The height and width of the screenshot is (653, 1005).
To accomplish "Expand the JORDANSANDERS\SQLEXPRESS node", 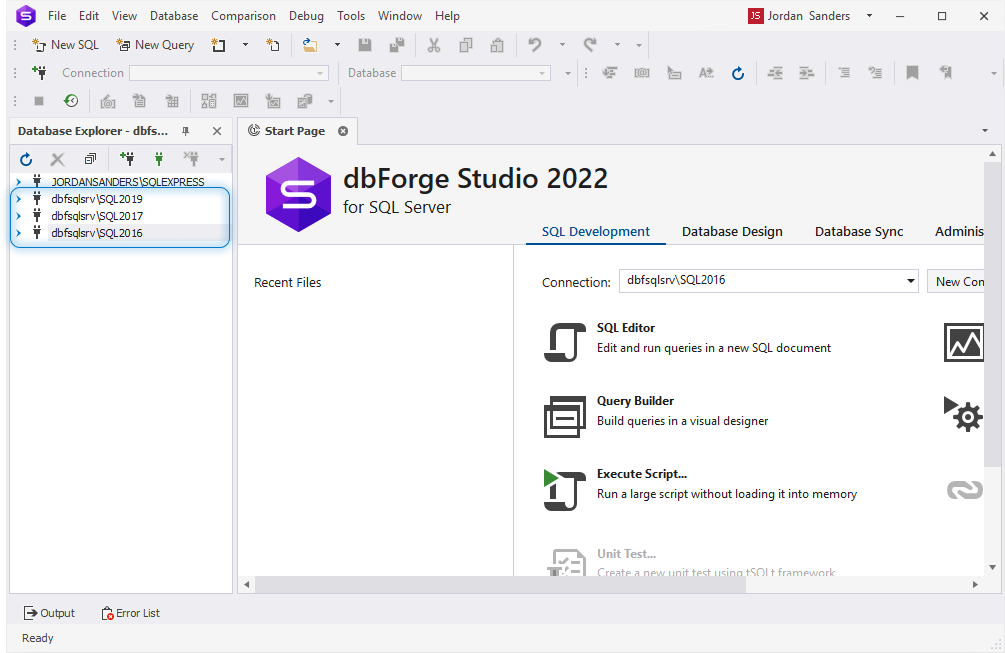I will pyautogui.click(x=19, y=182).
